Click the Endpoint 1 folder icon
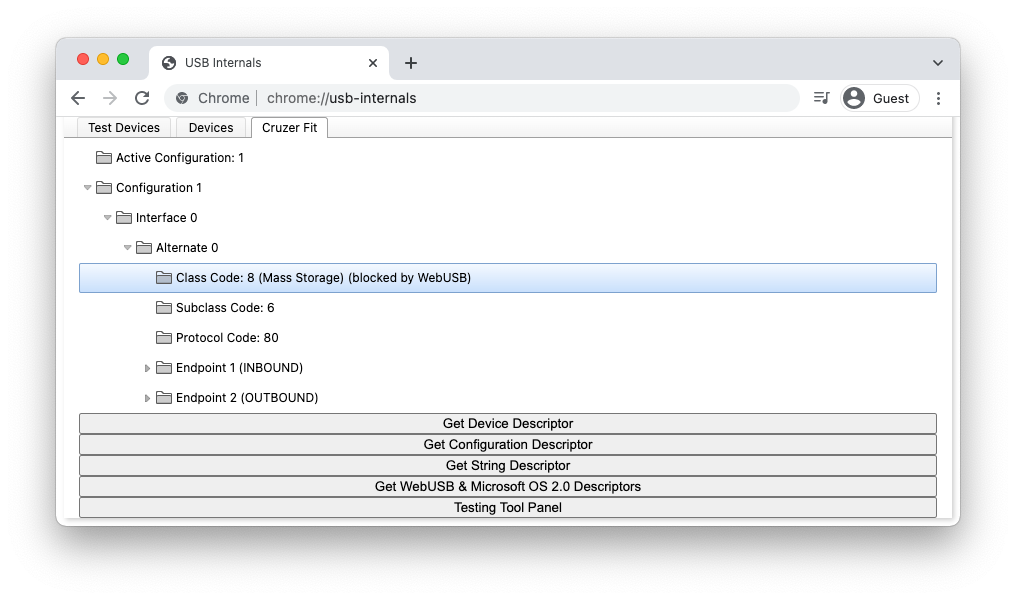Image resolution: width=1016 pixels, height=600 pixels. click(x=164, y=367)
